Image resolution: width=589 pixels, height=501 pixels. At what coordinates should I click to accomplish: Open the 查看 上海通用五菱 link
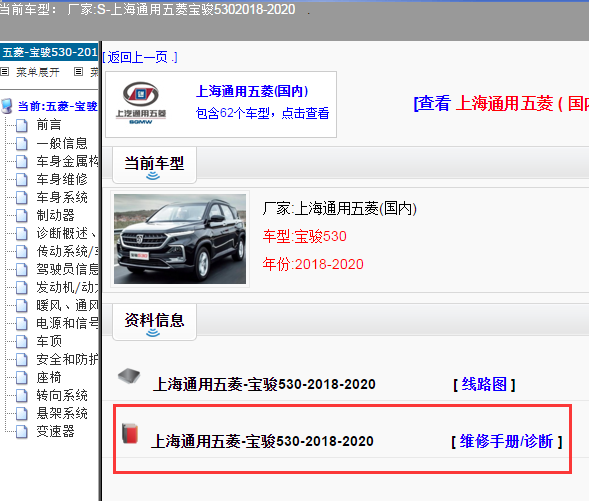pyautogui.click(x=501, y=103)
